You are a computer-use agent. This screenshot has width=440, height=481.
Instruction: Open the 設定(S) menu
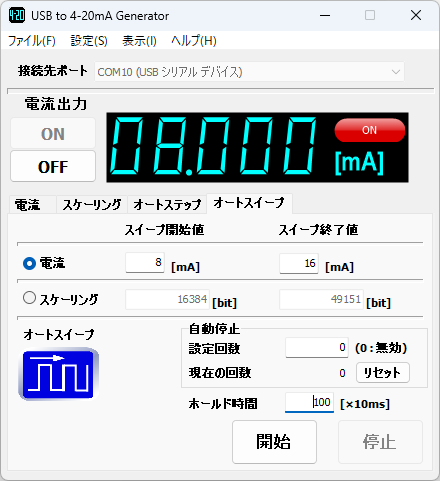click(89, 41)
